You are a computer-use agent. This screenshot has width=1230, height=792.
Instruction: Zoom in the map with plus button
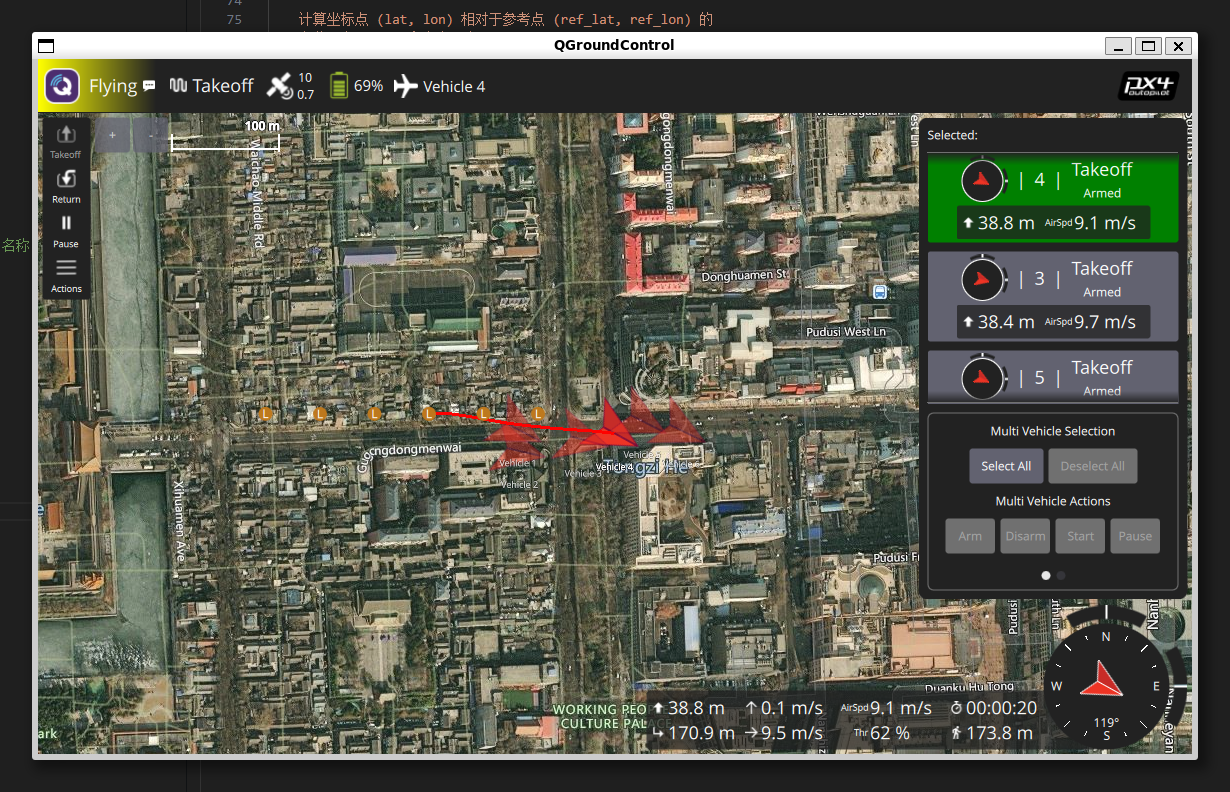point(112,135)
